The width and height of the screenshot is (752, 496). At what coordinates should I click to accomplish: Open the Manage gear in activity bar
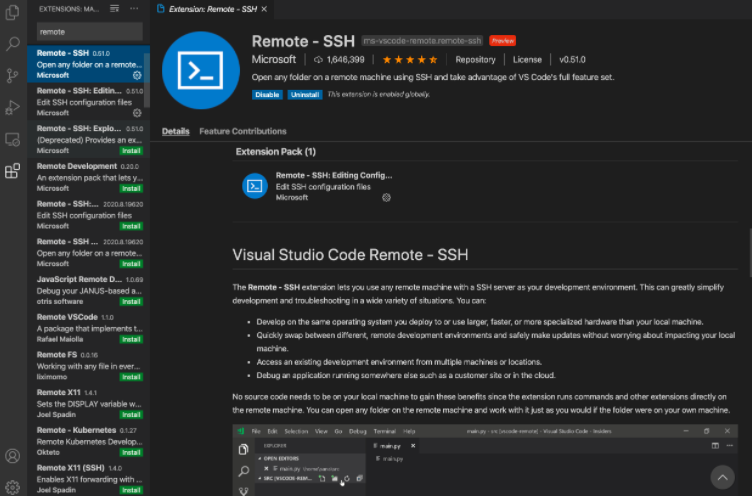12,487
